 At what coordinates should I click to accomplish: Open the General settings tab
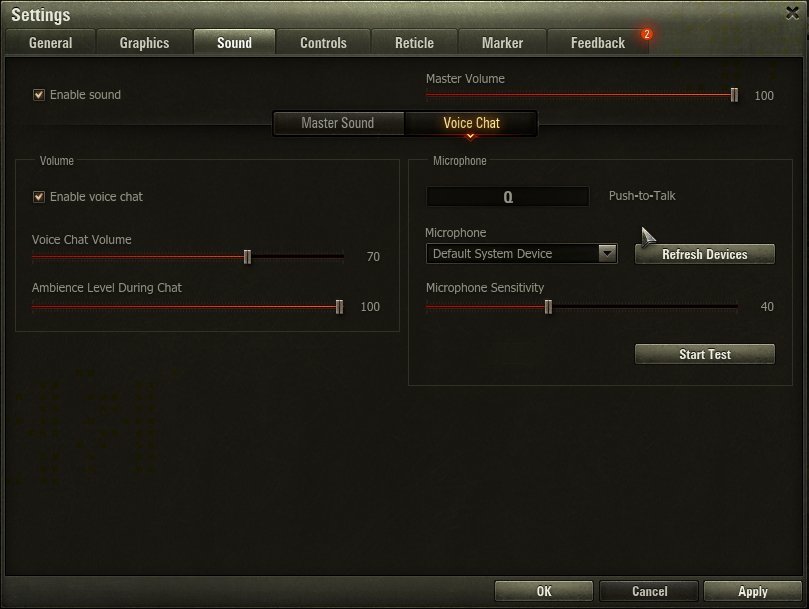51,42
